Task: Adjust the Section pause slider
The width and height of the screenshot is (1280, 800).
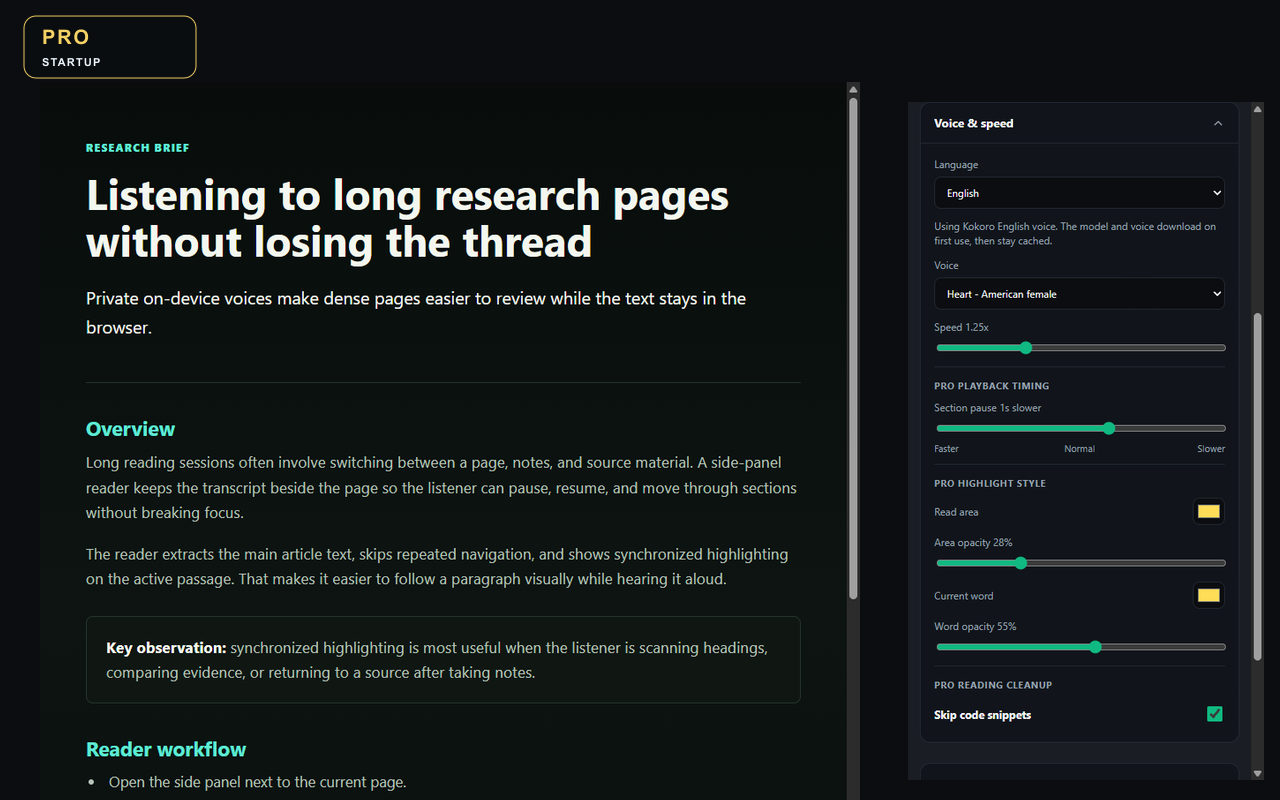Action: pos(1080,428)
